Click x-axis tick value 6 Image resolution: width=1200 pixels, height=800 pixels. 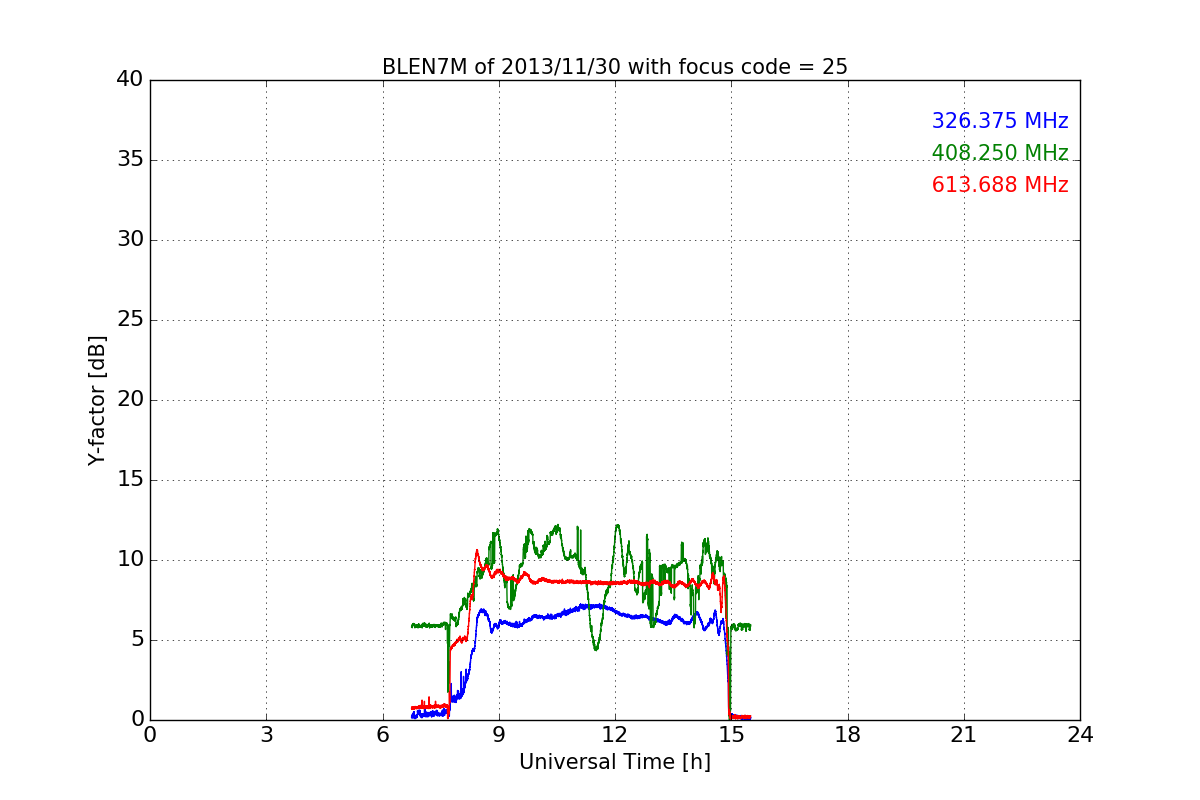click(383, 735)
